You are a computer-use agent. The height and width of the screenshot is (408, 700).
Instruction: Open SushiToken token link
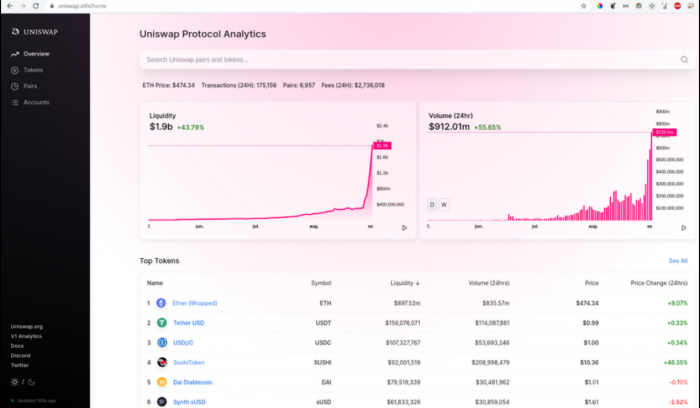point(189,362)
